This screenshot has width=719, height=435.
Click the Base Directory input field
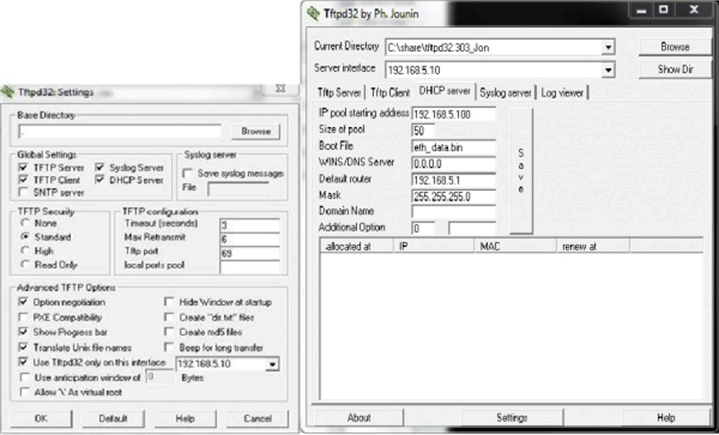coord(119,131)
